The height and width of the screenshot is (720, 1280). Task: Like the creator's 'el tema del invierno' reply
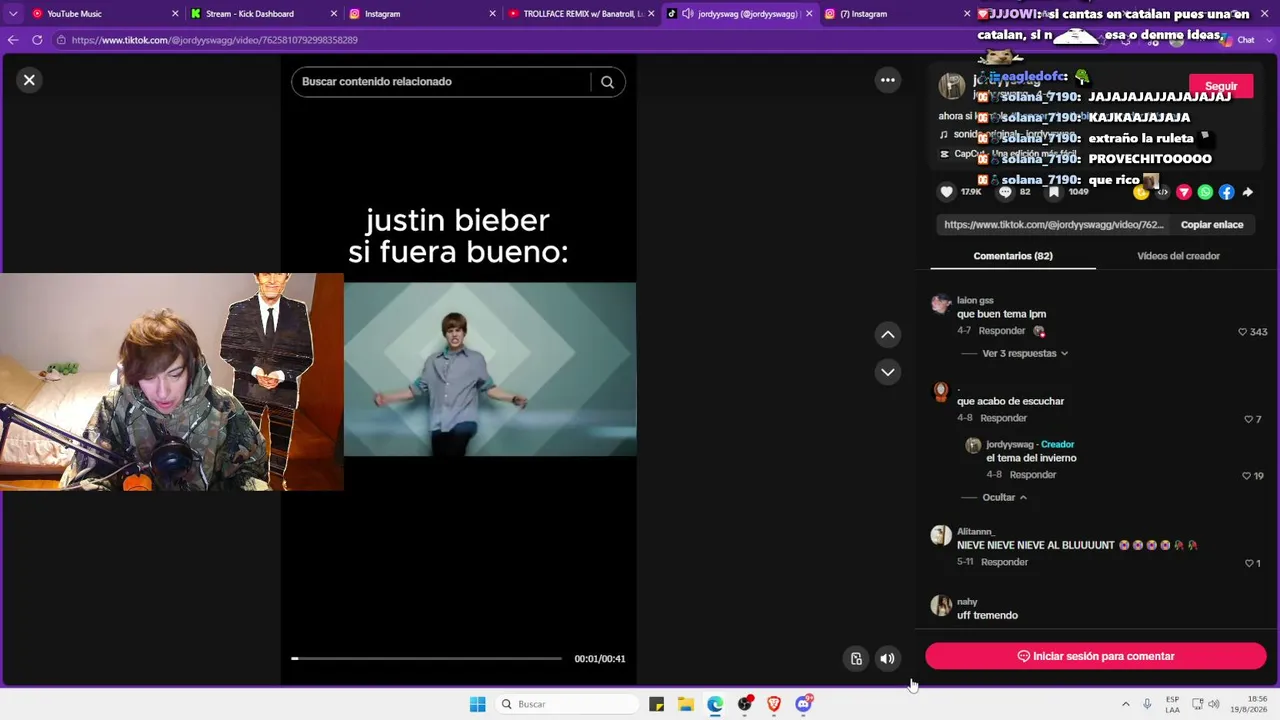pos(1246,476)
